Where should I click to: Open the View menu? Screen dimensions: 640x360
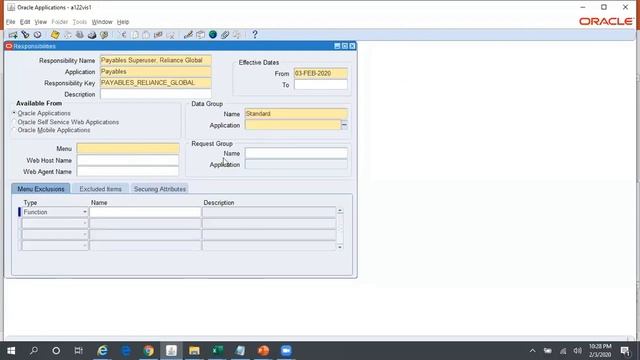pyautogui.click(x=40, y=22)
